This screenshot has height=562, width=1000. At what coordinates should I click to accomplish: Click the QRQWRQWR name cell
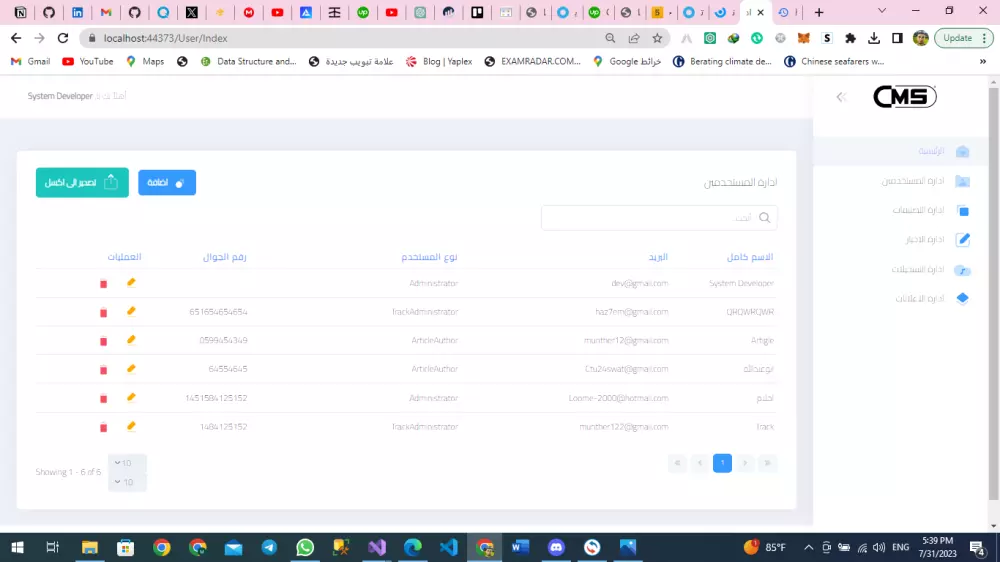pos(750,312)
